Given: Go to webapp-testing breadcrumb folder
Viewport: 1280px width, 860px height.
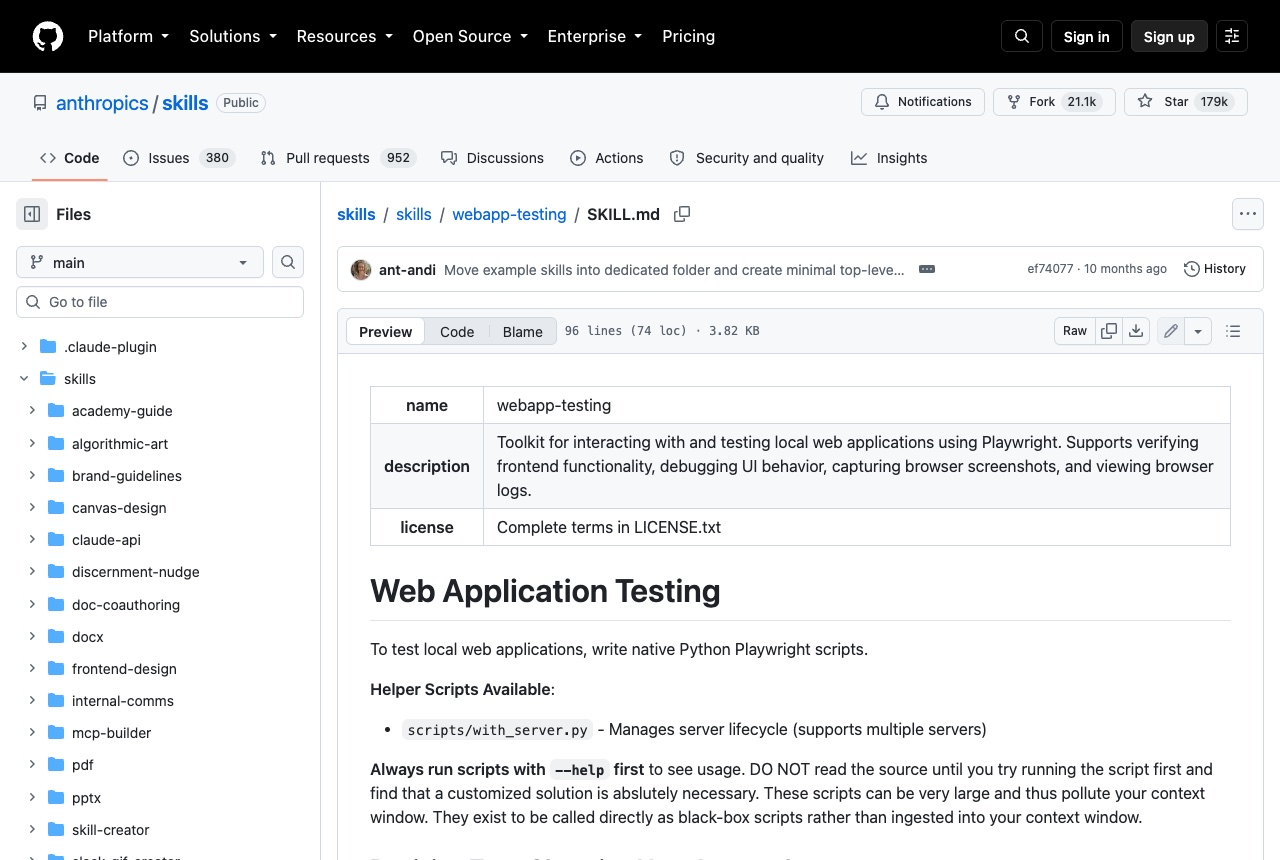Looking at the screenshot, I should [x=509, y=214].
